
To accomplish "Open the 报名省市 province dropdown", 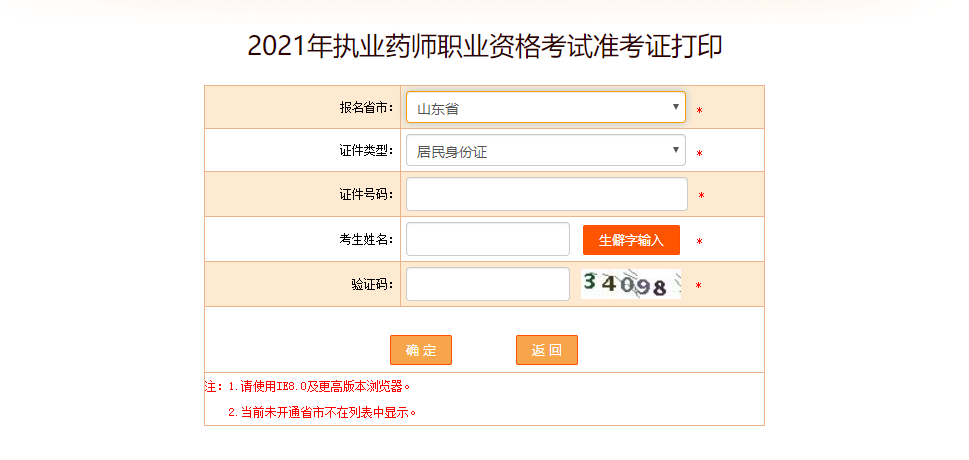I will (545, 108).
